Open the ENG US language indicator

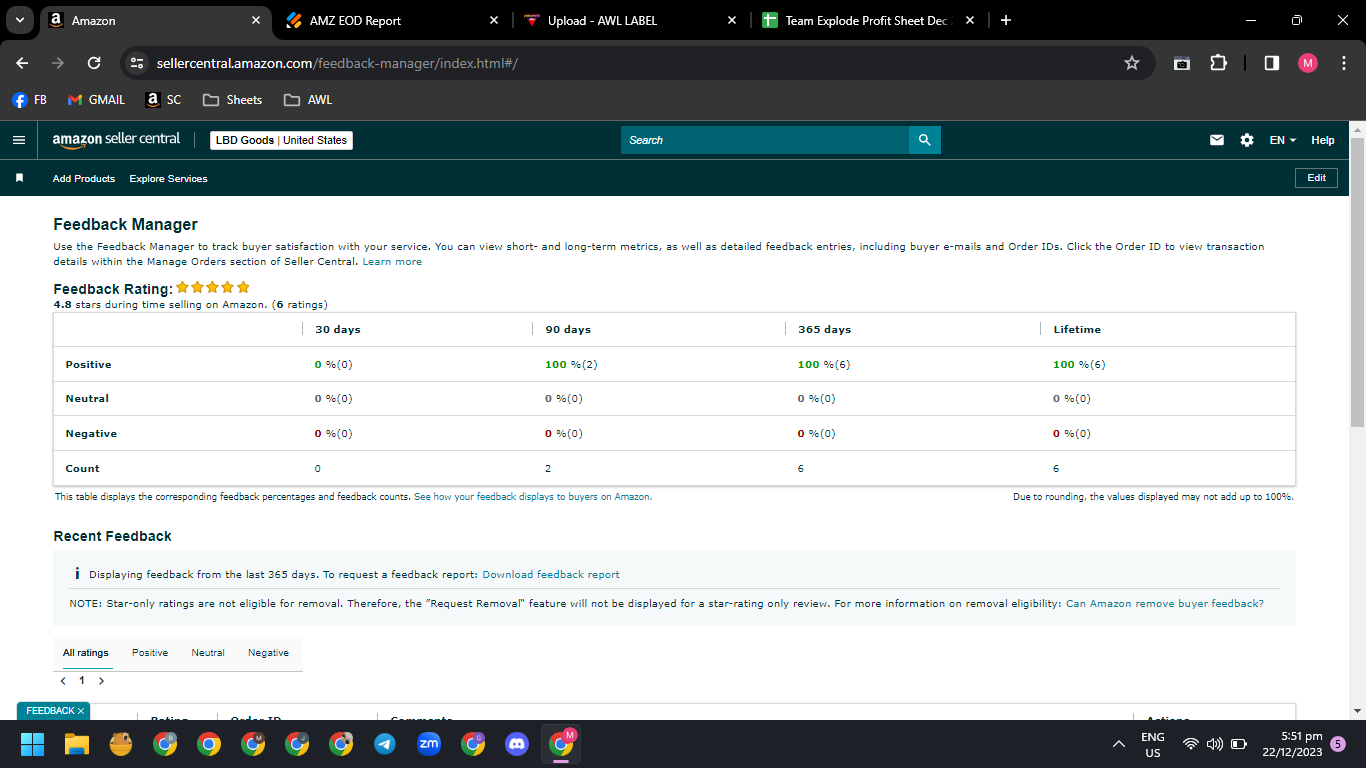tap(1153, 744)
